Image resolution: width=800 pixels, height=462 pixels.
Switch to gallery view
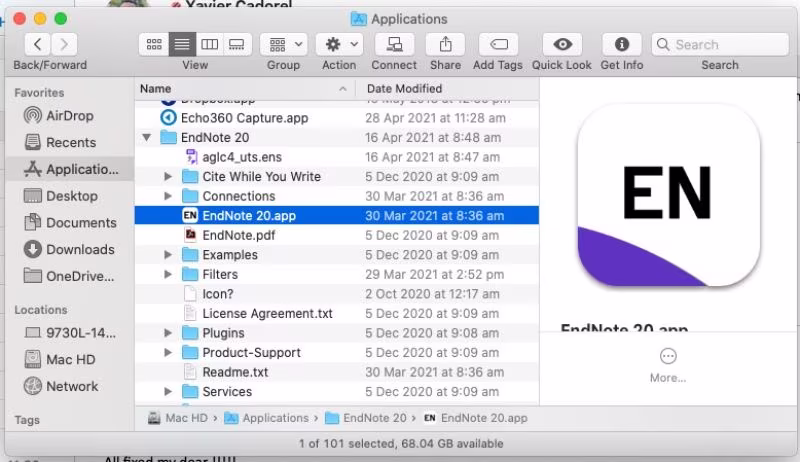click(237, 44)
